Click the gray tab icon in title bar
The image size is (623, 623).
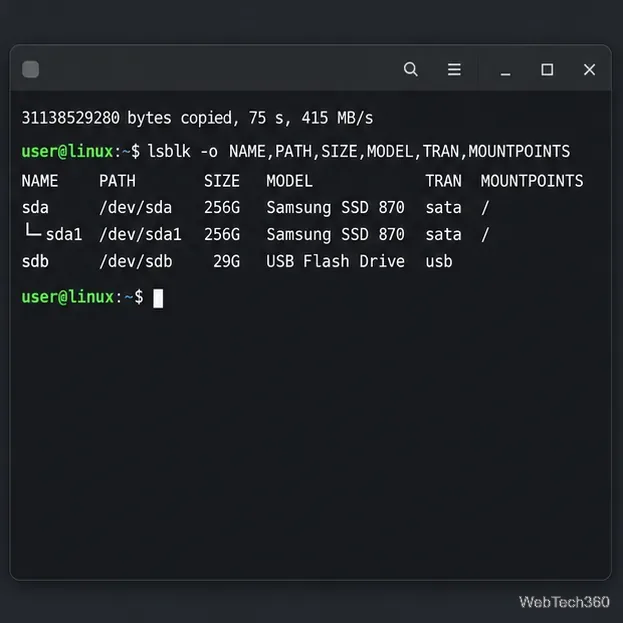point(31,70)
